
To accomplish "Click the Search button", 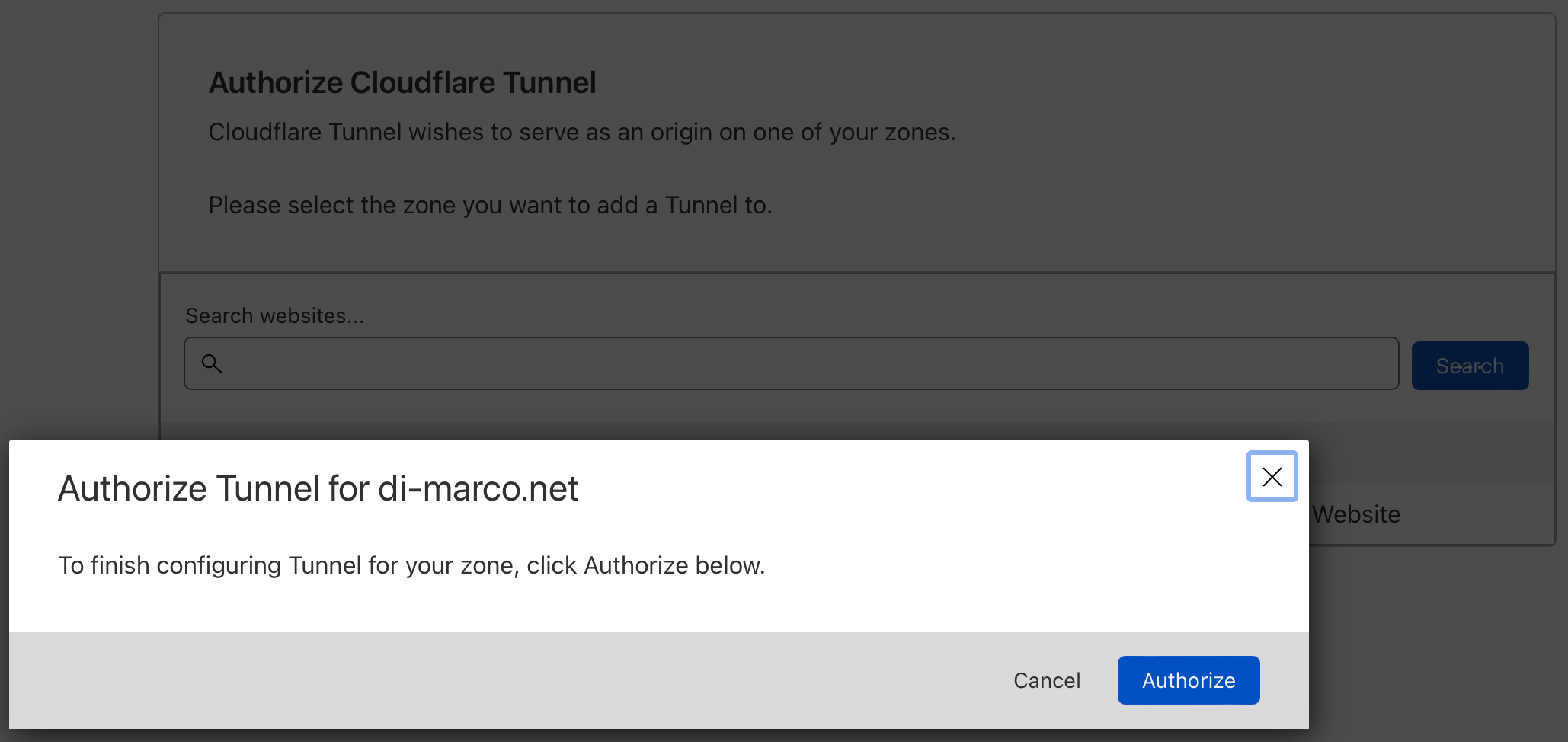I will click(x=1470, y=365).
